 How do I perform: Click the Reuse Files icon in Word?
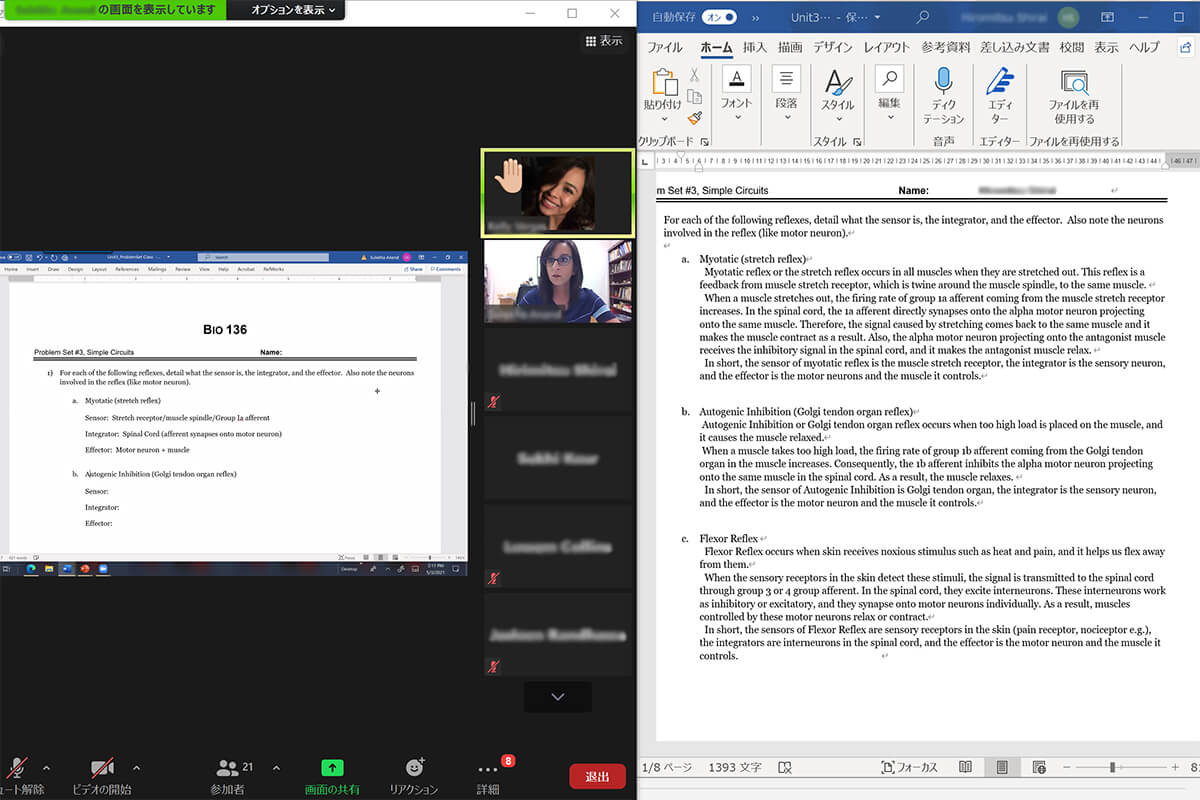1074,81
